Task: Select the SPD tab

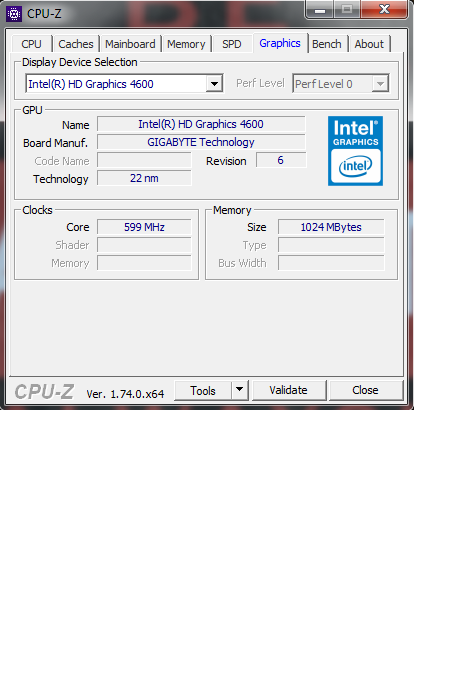Action: coord(232,44)
